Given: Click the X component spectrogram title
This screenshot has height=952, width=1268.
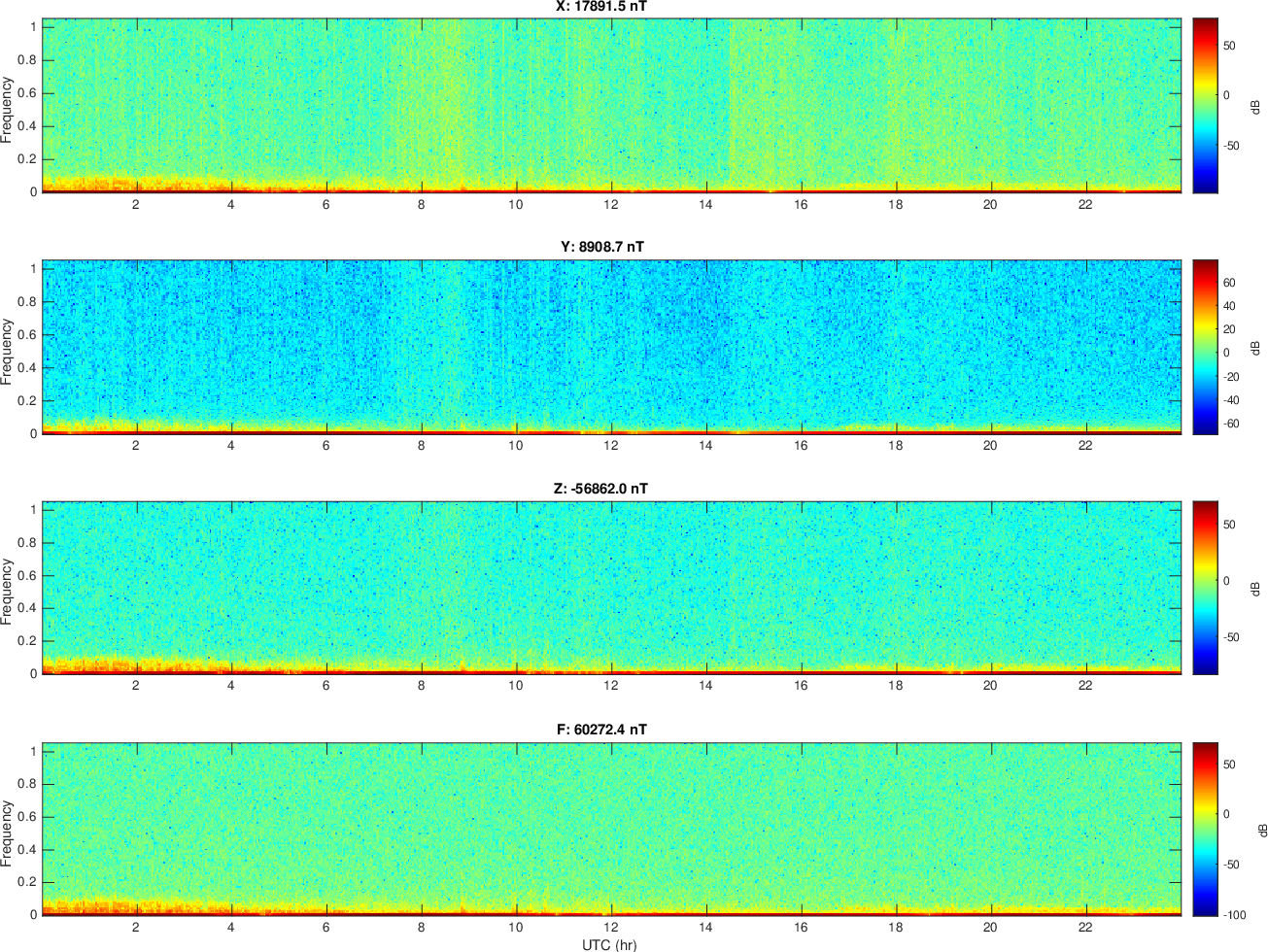Looking at the screenshot, I should tap(601, 7).
